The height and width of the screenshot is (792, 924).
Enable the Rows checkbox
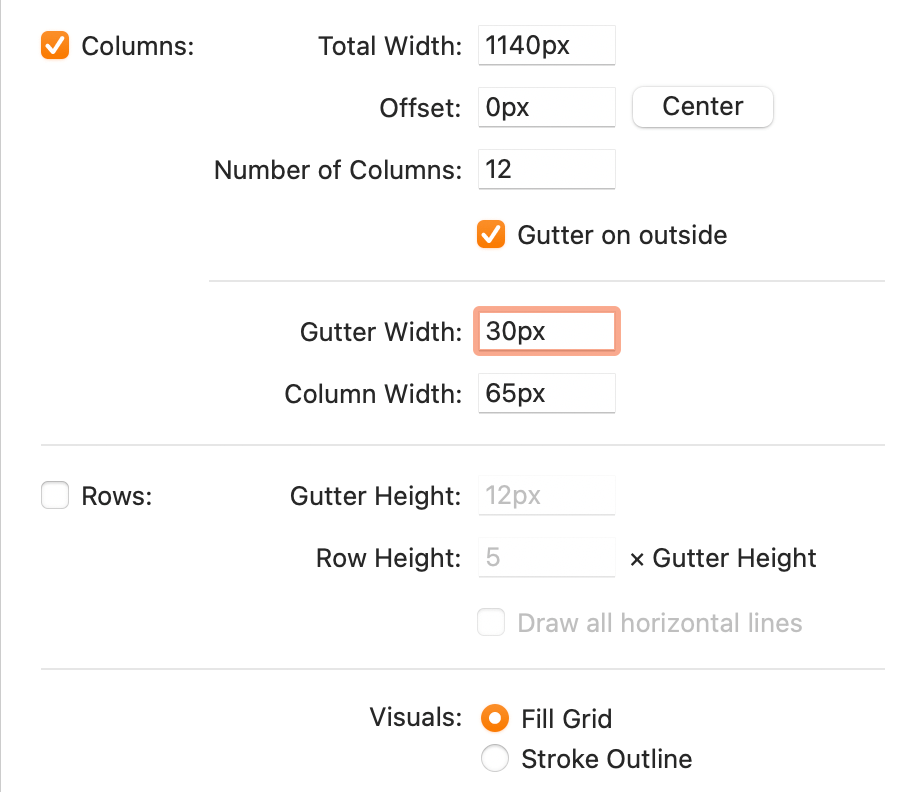(x=55, y=495)
